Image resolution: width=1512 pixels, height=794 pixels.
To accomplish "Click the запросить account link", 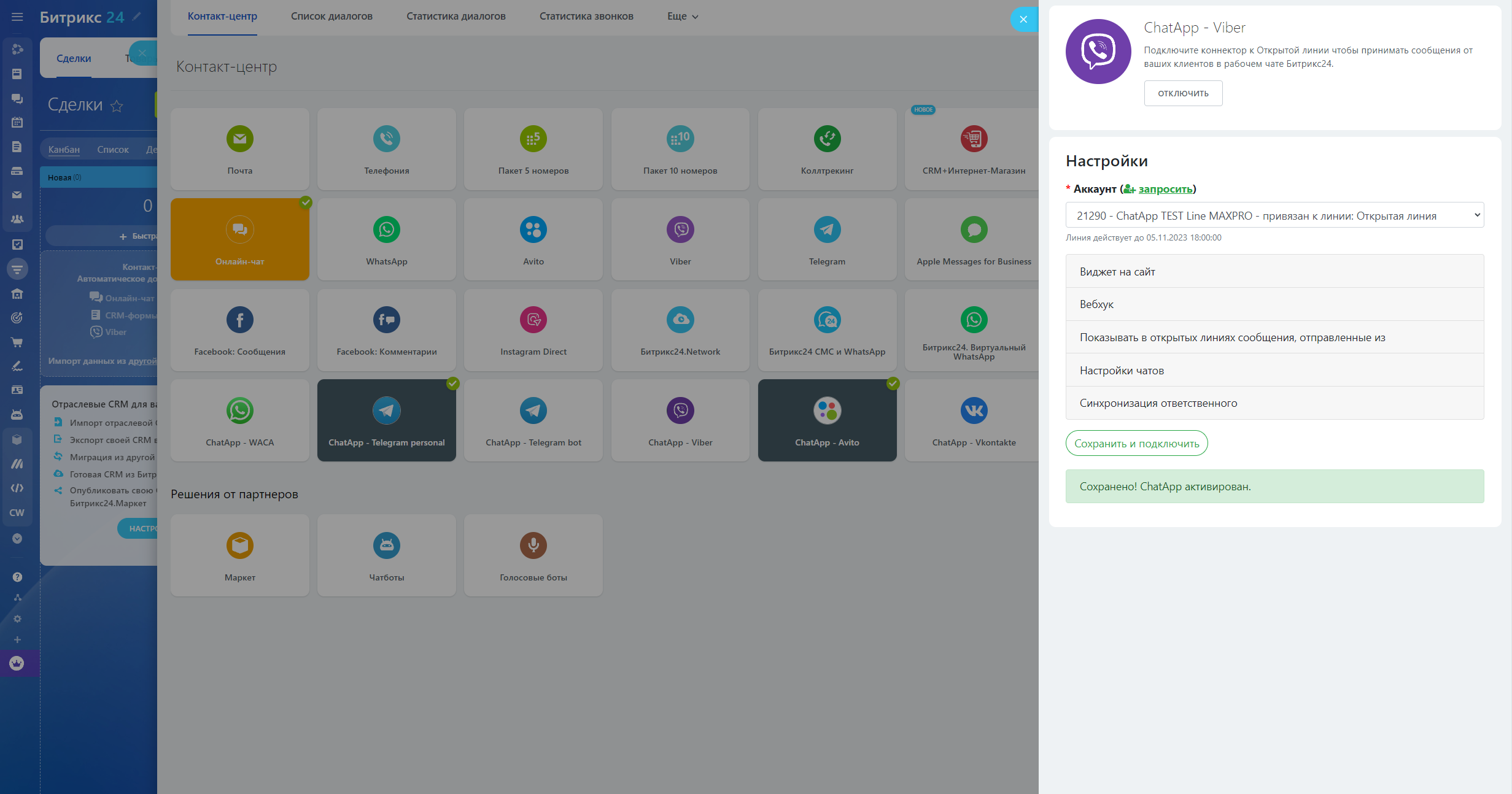I will tap(1165, 189).
